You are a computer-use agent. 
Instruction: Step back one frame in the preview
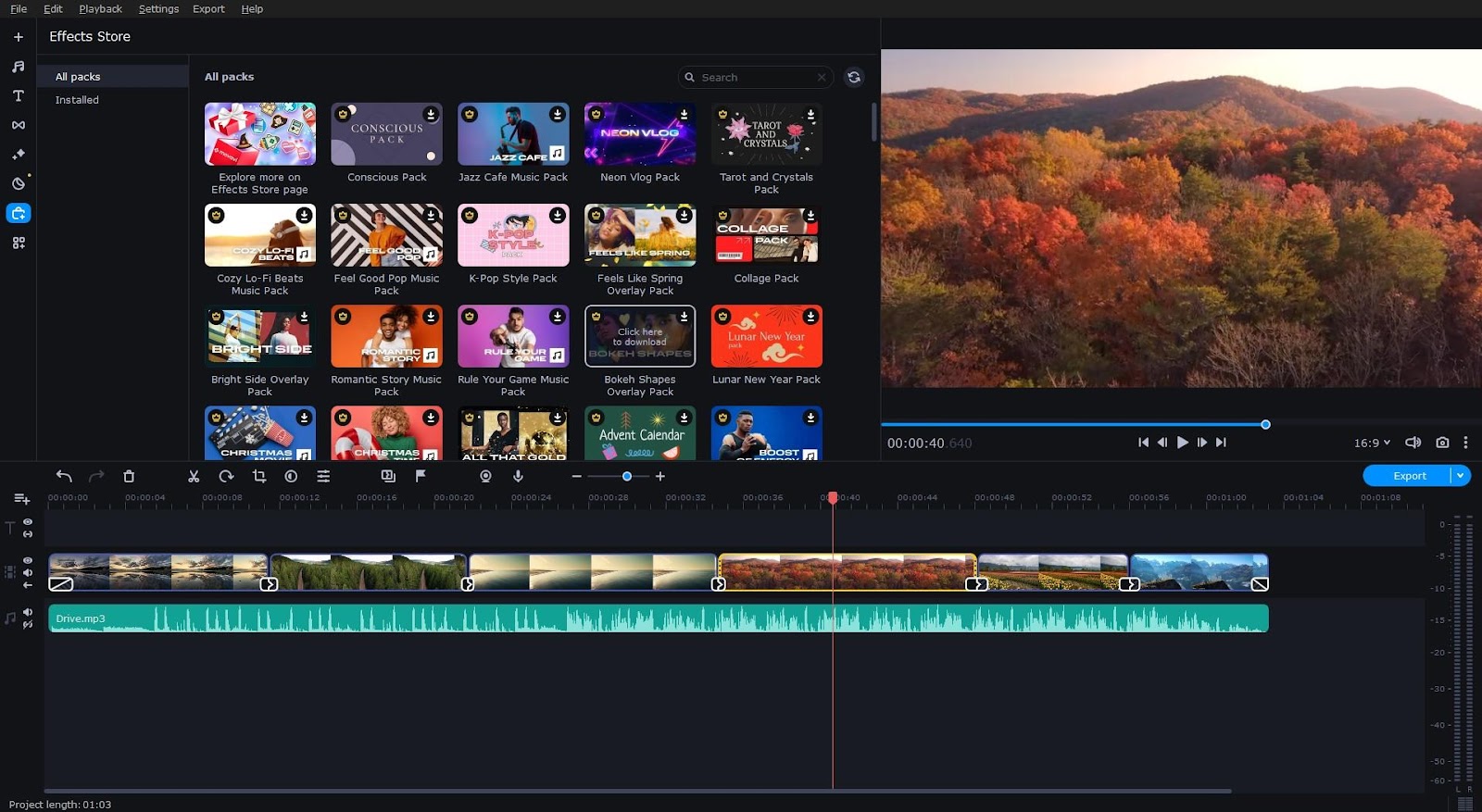click(1162, 443)
